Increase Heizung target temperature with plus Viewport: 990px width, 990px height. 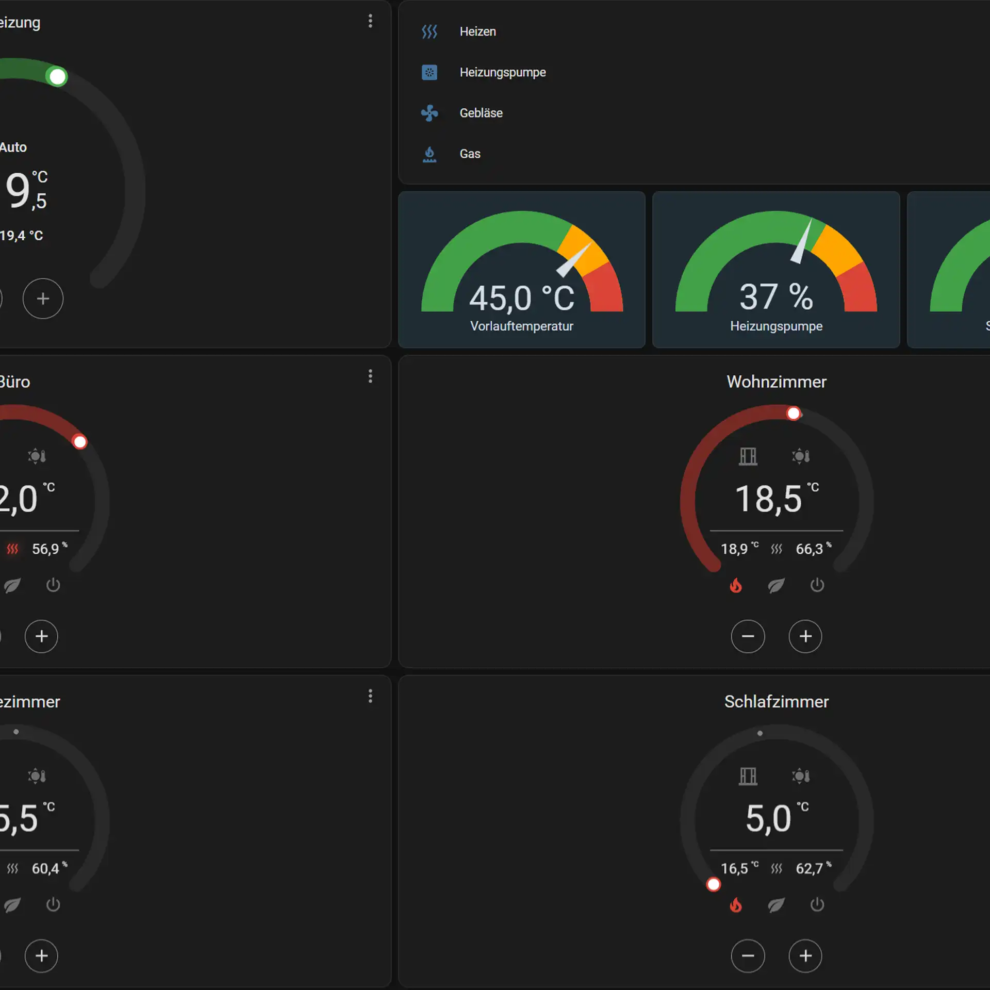tap(43, 299)
